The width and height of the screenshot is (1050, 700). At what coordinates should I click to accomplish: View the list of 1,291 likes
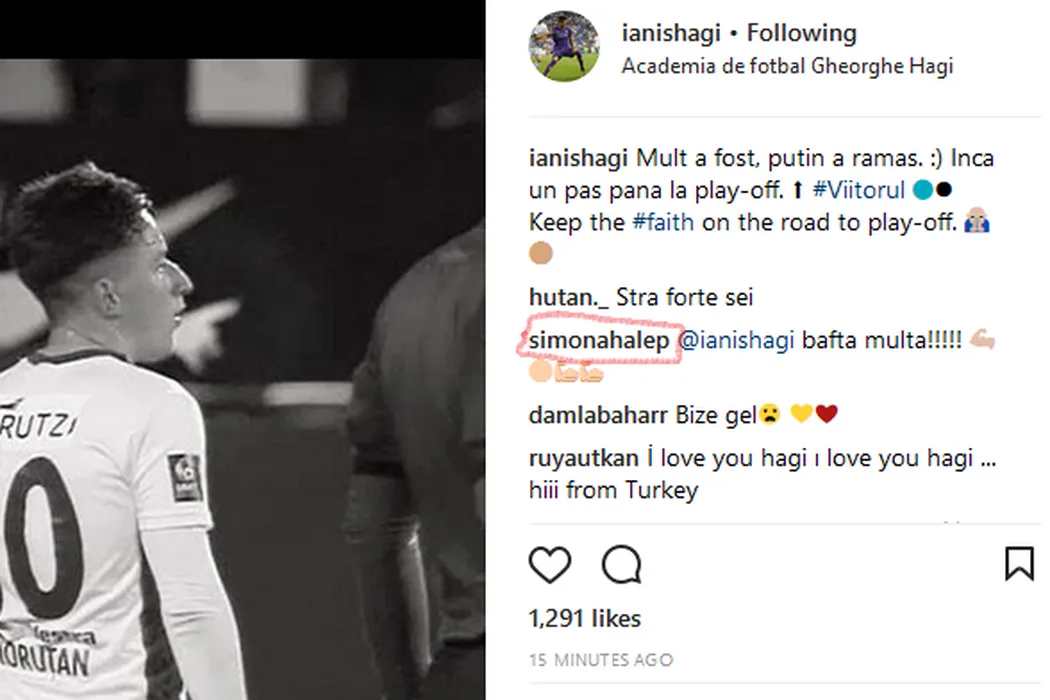pyautogui.click(x=585, y=619)
